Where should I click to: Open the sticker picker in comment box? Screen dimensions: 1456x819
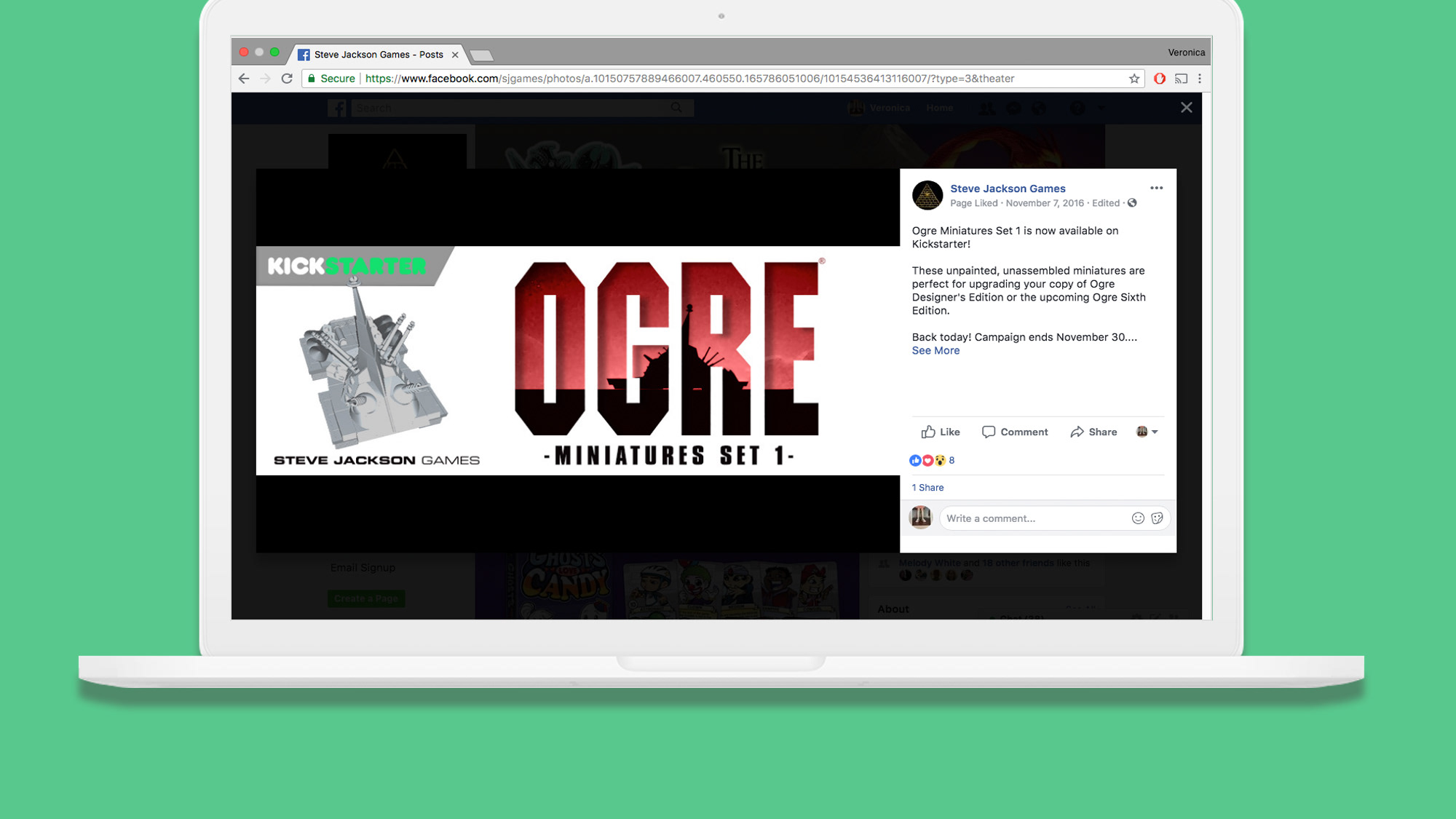click(x=1158, y=518)
